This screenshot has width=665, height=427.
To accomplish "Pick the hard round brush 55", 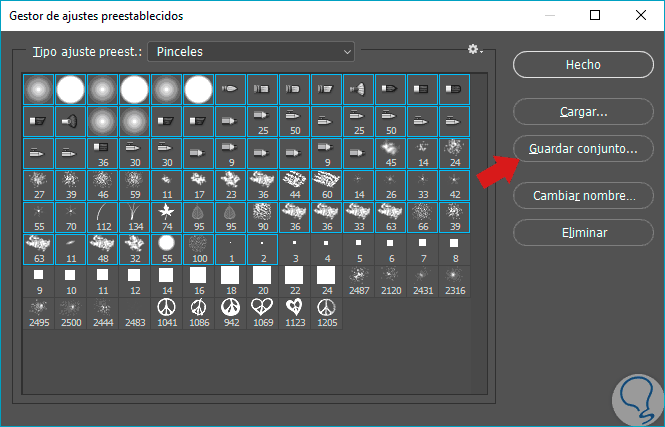I will coord(167,247).
